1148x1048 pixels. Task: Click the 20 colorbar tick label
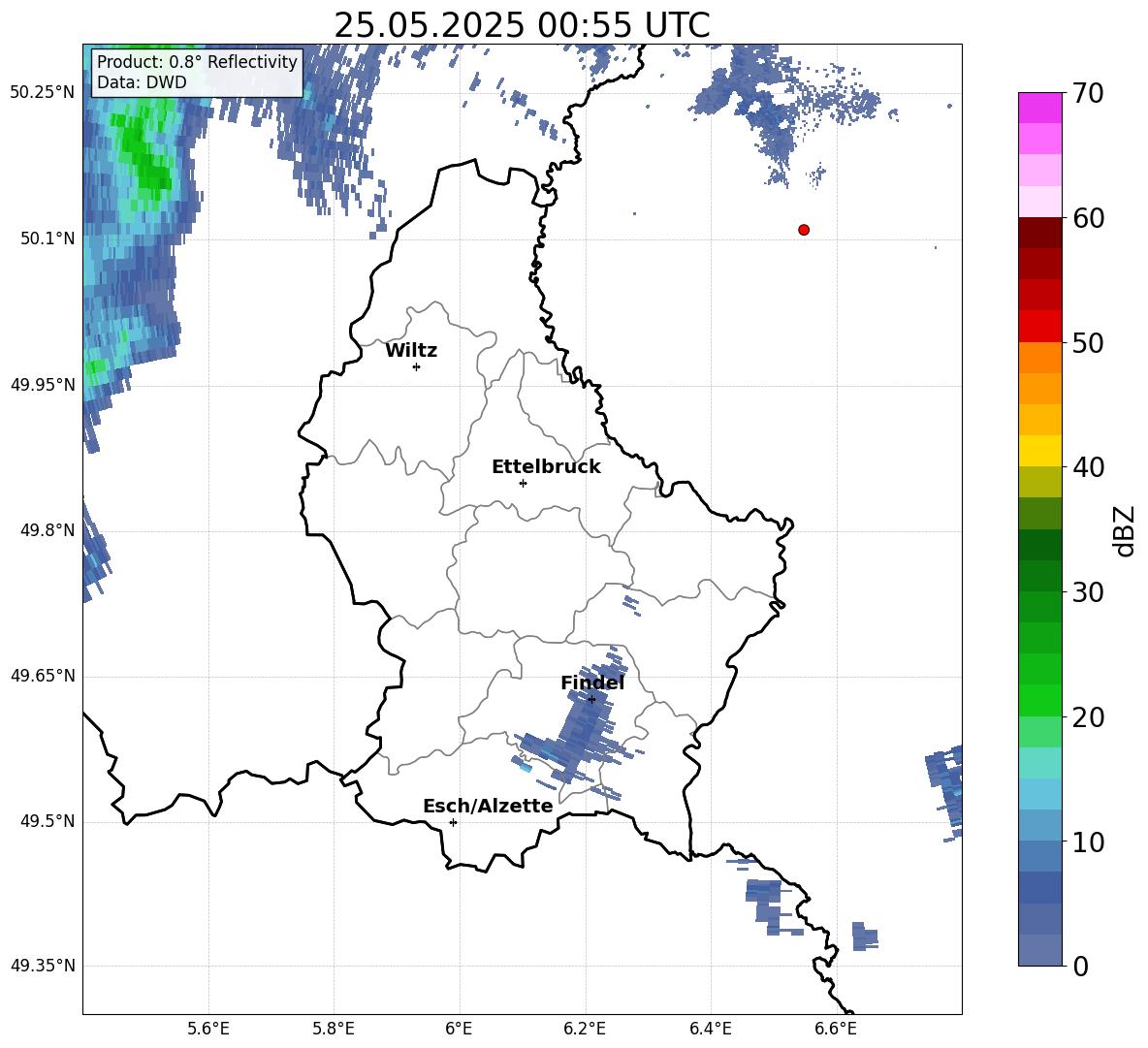[1088, 717]
